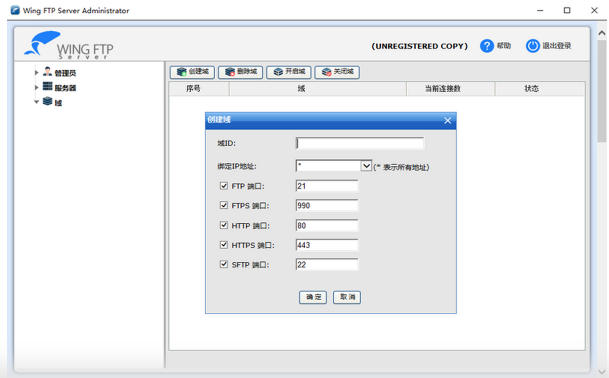Collapse the 域 tree node arrow
This screenshot has width=609, height=378.
coord(36,102)
